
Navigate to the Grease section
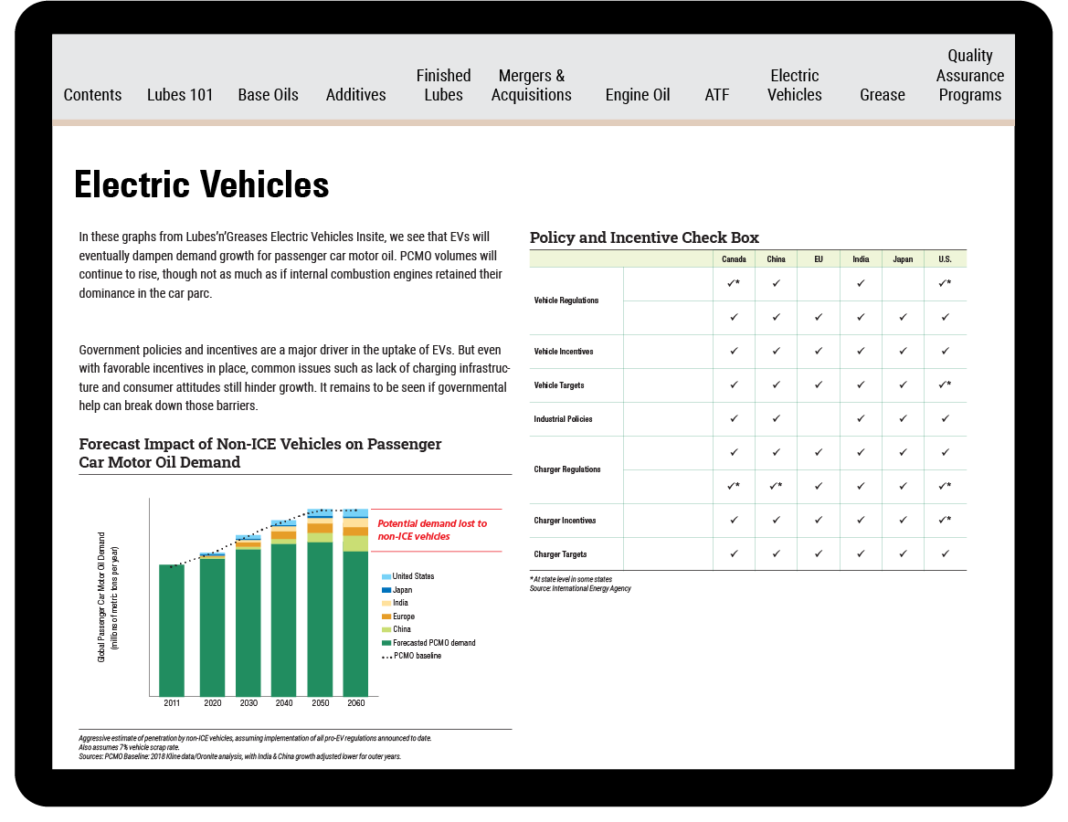coord(882,95)
